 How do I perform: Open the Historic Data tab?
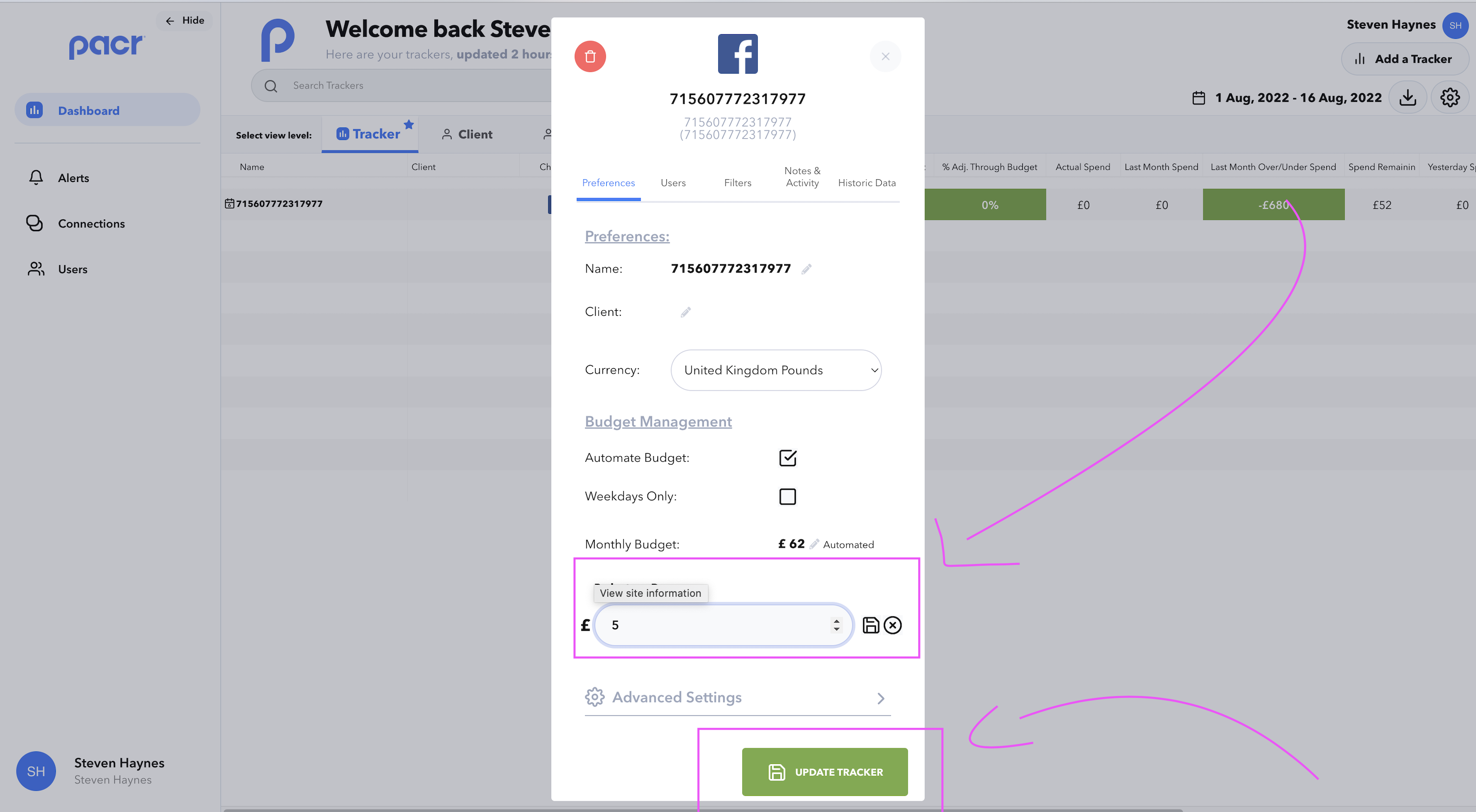click(866, 182)
